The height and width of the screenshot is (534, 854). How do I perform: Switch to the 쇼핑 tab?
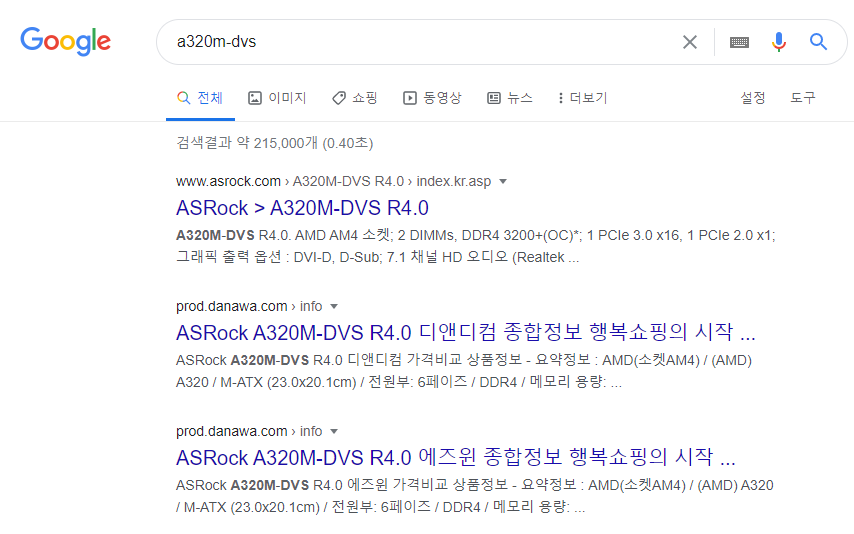click(355, 98)
